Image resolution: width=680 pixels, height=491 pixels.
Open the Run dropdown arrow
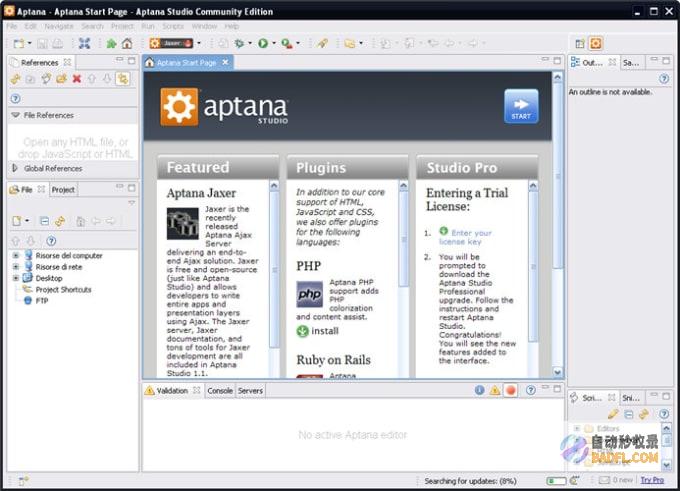click(274, 43)
